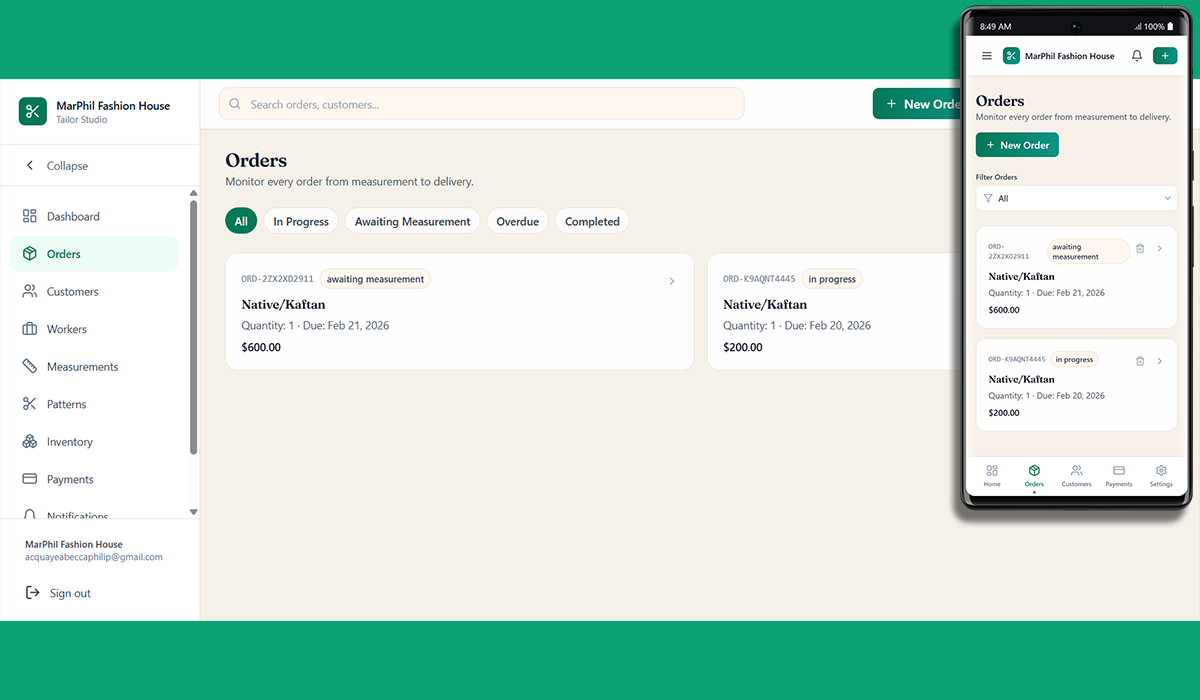This screenshot has height=700, width=1200.
Task: Open the Patterns section from sidebar
Action: point(31,403)
